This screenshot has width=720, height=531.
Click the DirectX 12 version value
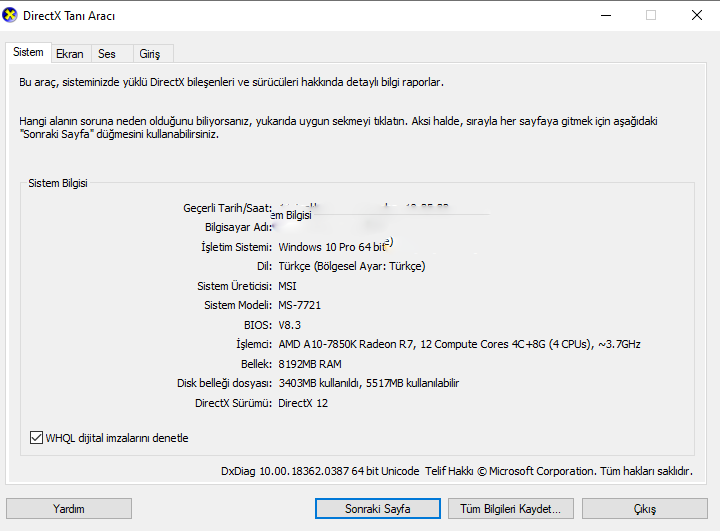coord(303,403)
